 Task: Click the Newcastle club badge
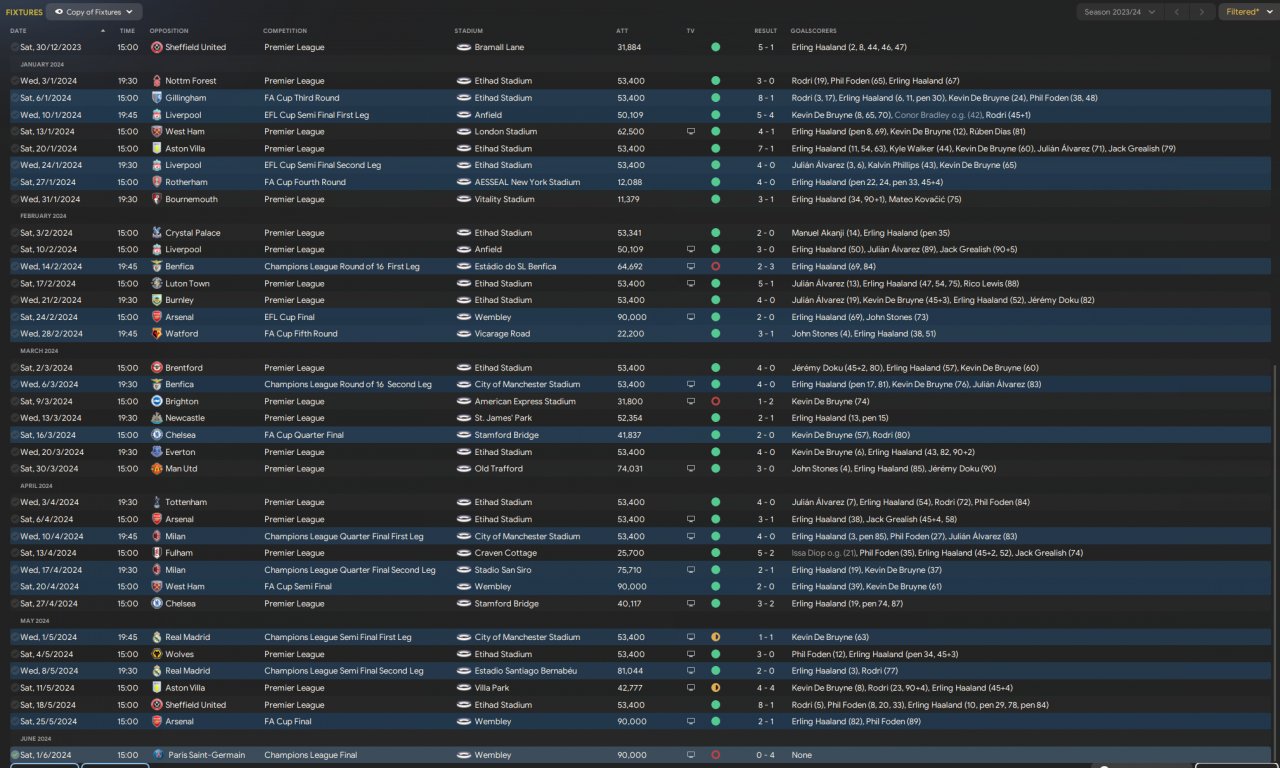click(x=157, y=418)
